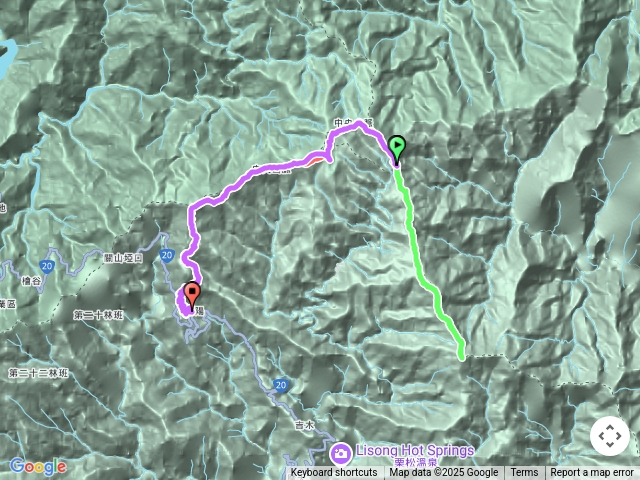
Task: Click highway 20 shield near 關山埡口
Action: 167,256
